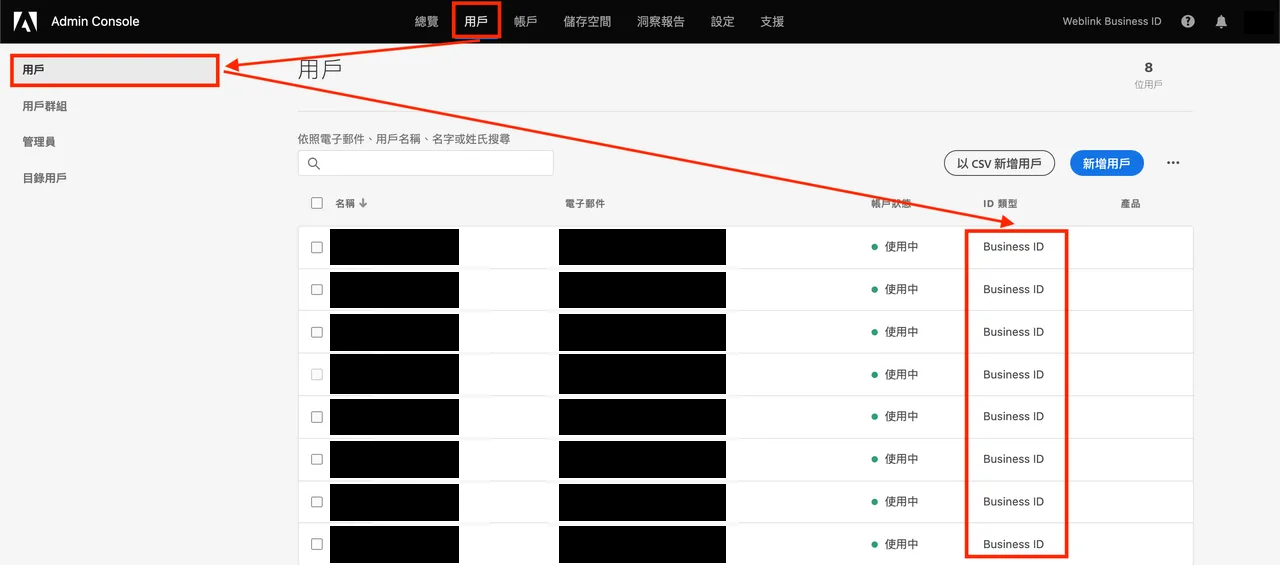Tick the checkbox of the seventh user row
This screenshot has height=565, width=1280.
317,501
